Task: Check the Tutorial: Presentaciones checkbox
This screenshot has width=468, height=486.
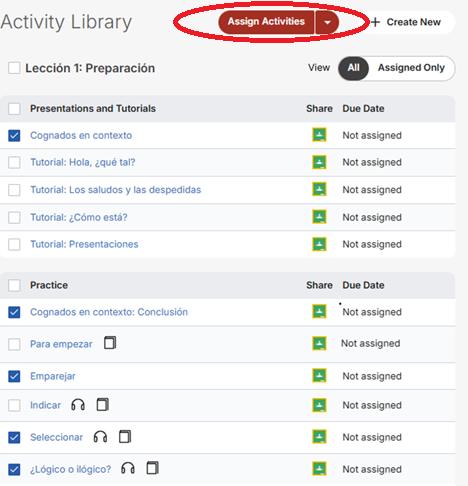Action: pyautogui.click(x=14, y=244)
